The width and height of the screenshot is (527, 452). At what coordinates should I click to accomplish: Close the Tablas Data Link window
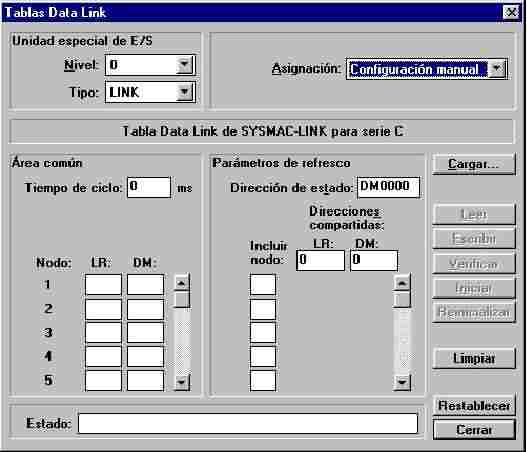[x=511, y=12]
